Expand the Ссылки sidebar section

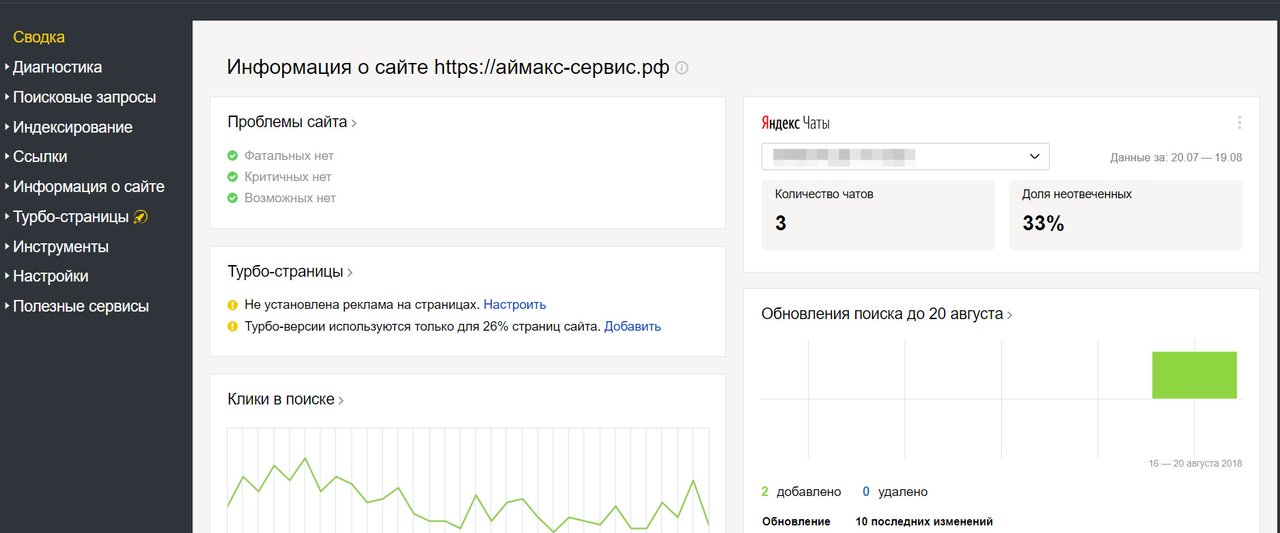coord(40,157)
